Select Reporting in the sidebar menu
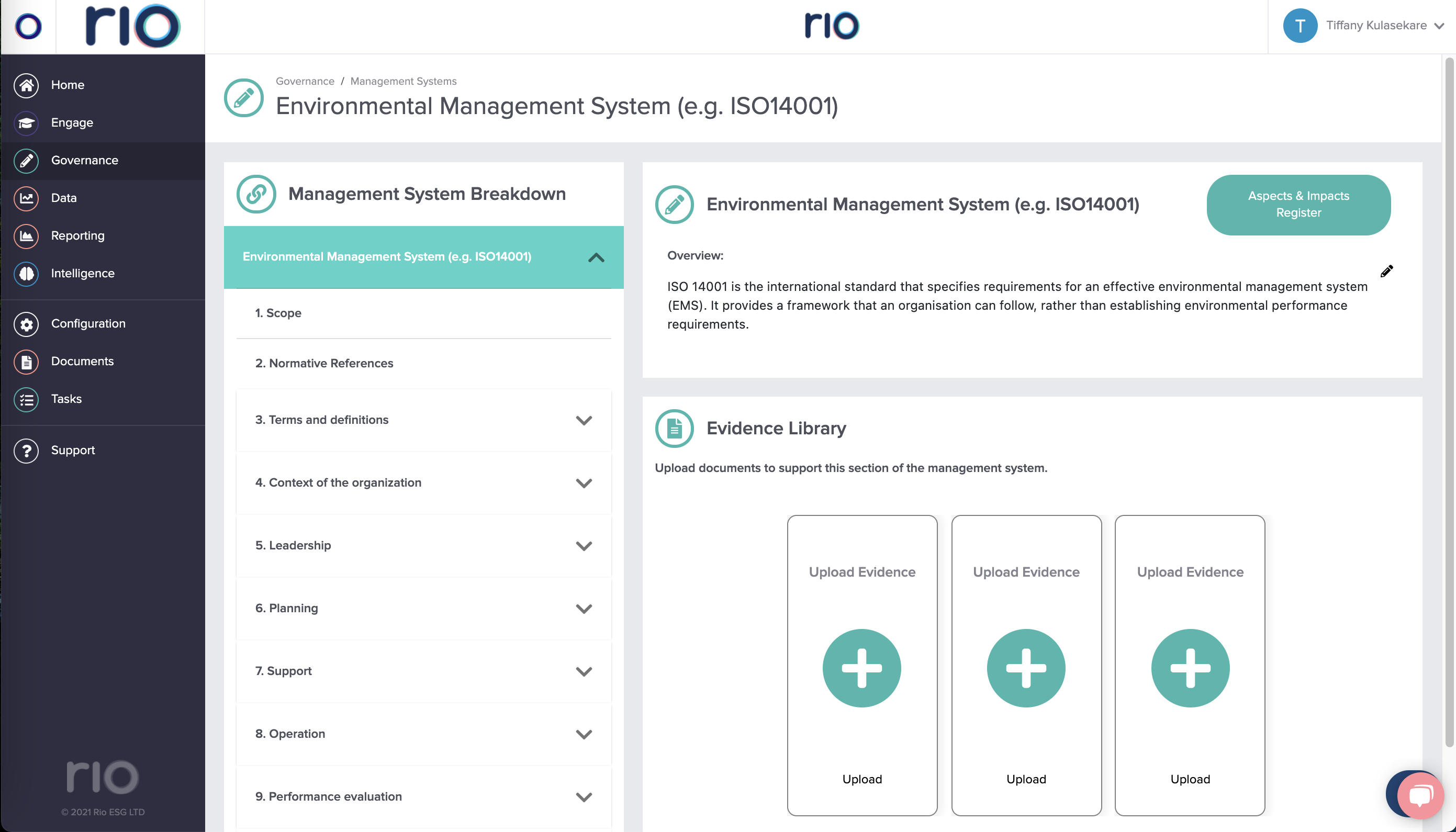1456x832 pixels. (77, 236)
